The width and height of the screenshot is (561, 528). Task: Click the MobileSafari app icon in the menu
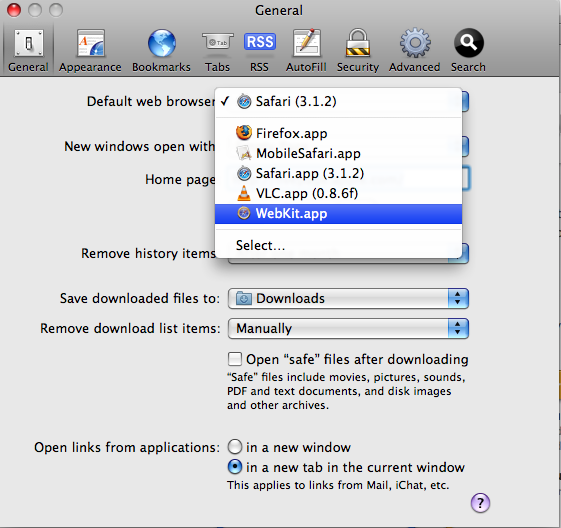point(244,153)
